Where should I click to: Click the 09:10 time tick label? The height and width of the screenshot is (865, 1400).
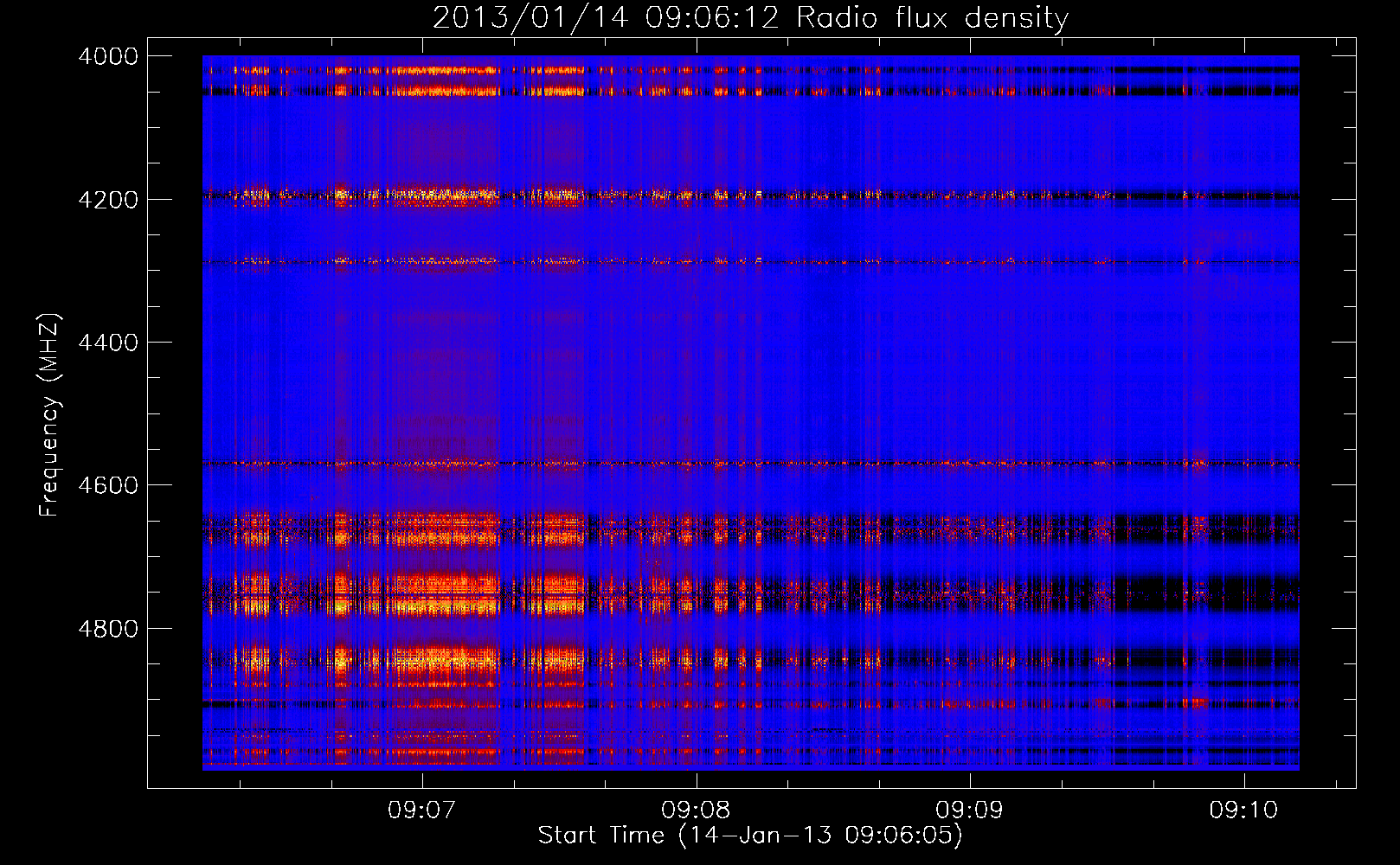tap(1243, 811)
